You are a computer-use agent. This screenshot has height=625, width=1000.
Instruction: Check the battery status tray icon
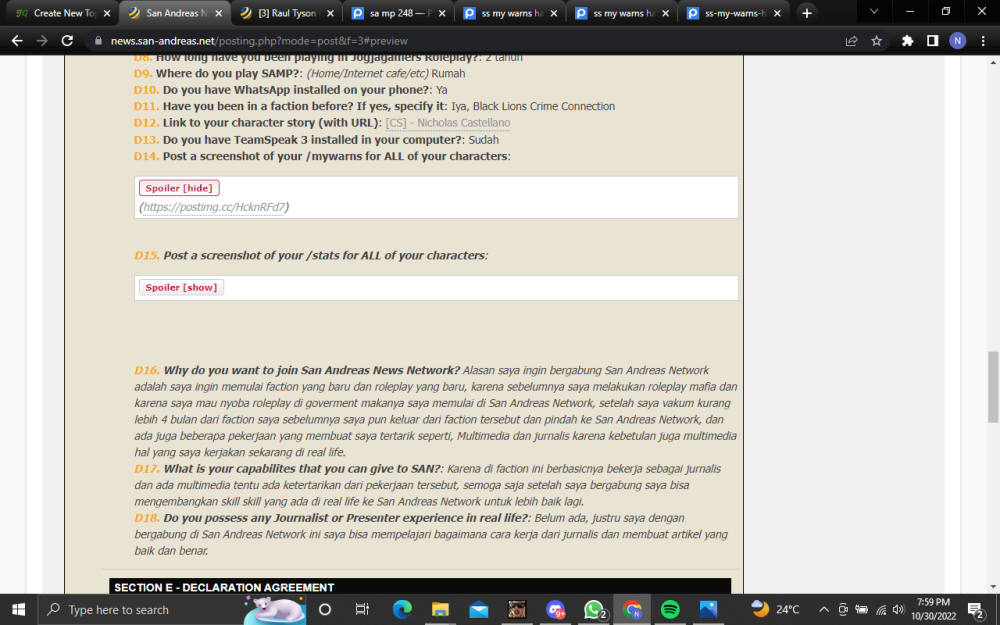862,610
